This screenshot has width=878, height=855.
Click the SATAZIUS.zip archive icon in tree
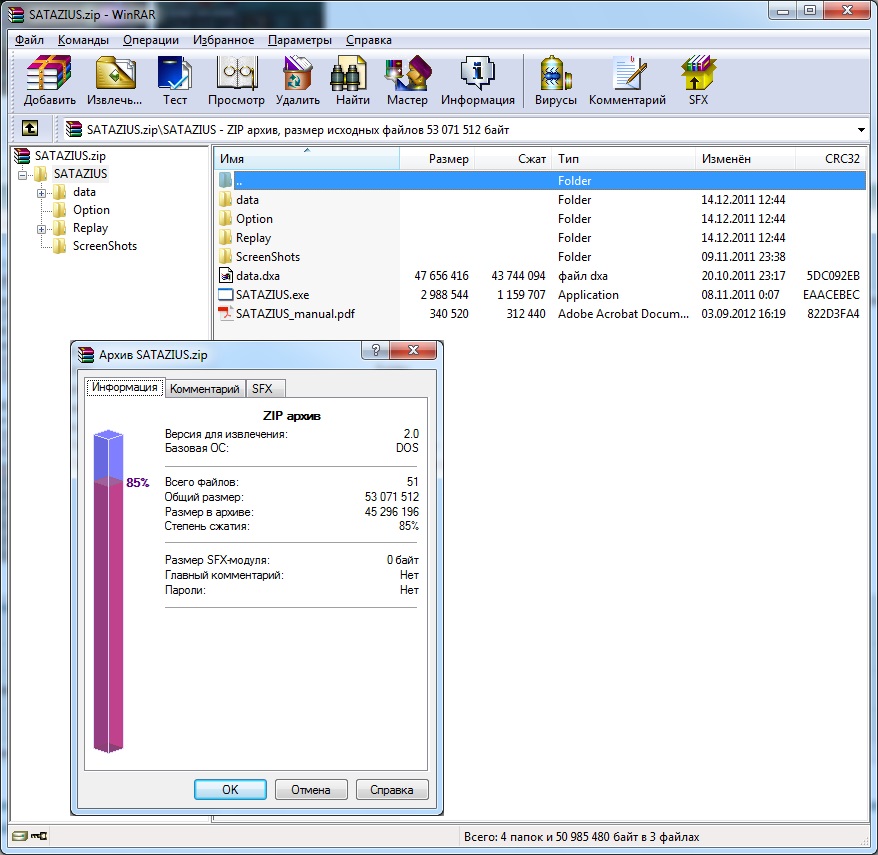pyautogui.click(x=22, y=156)
